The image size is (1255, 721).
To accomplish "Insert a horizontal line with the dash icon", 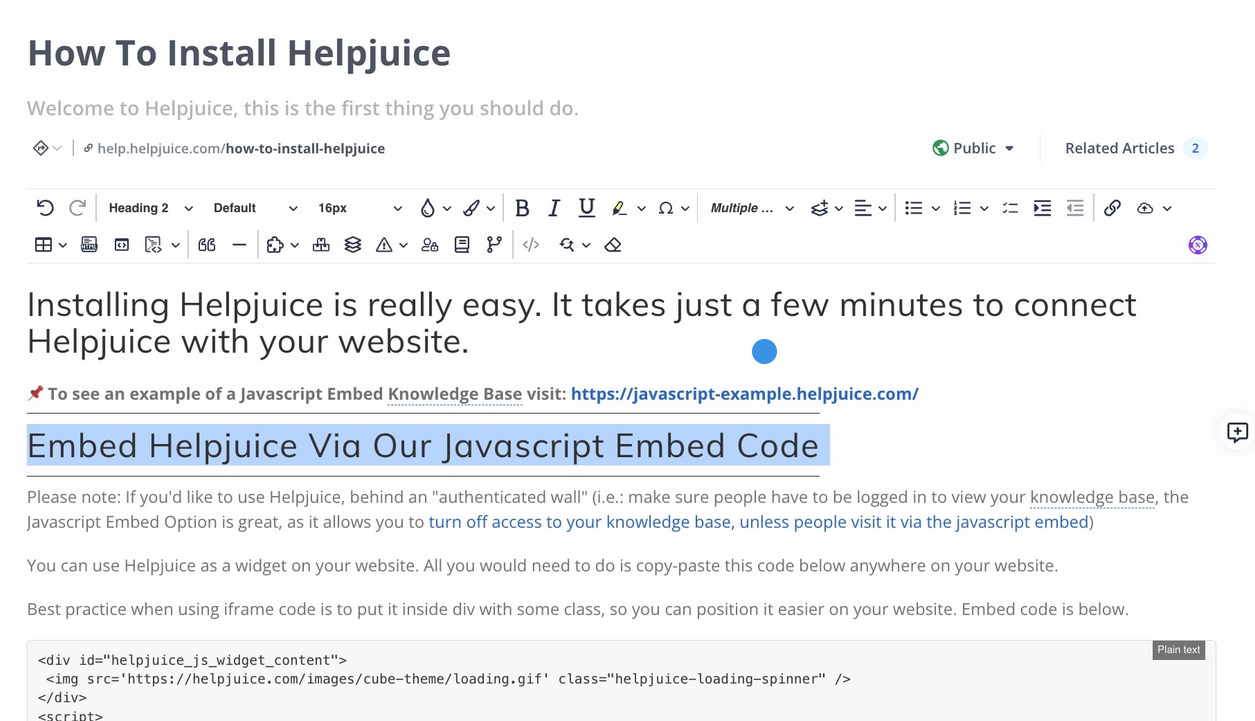I will 239,245.
